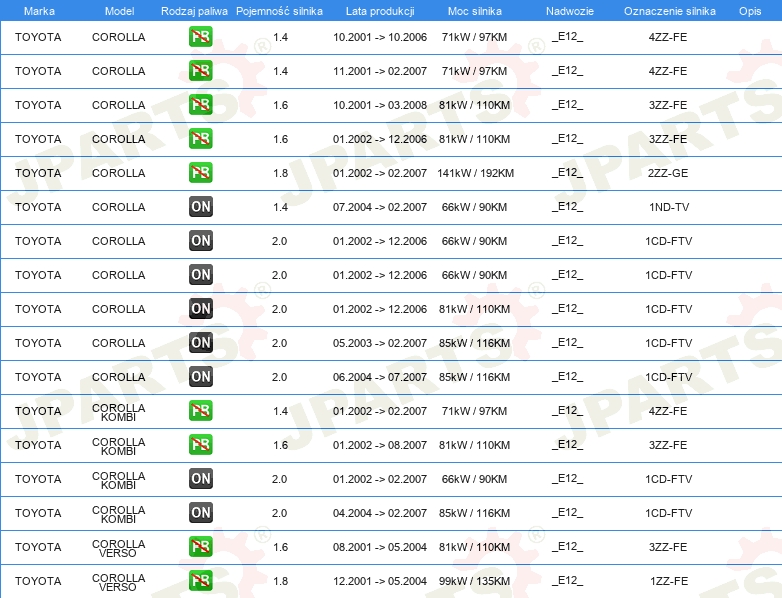Click the ON icon in the Kombi 66kW / 90KM row
782x598 pixels.
click(200, 479)
